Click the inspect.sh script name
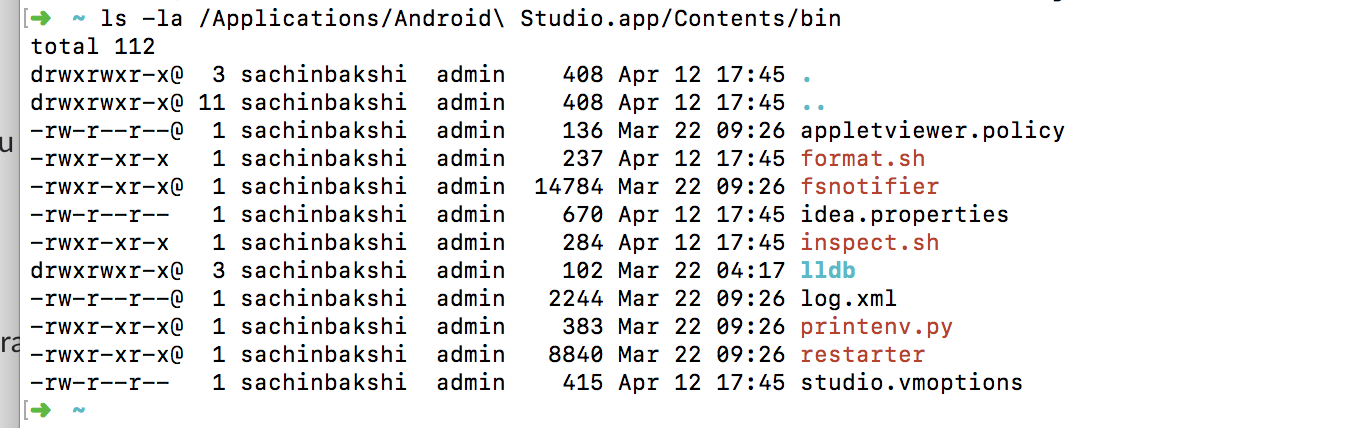The width and height of the screenshot is (1352, 428). [x=870, y=243]
